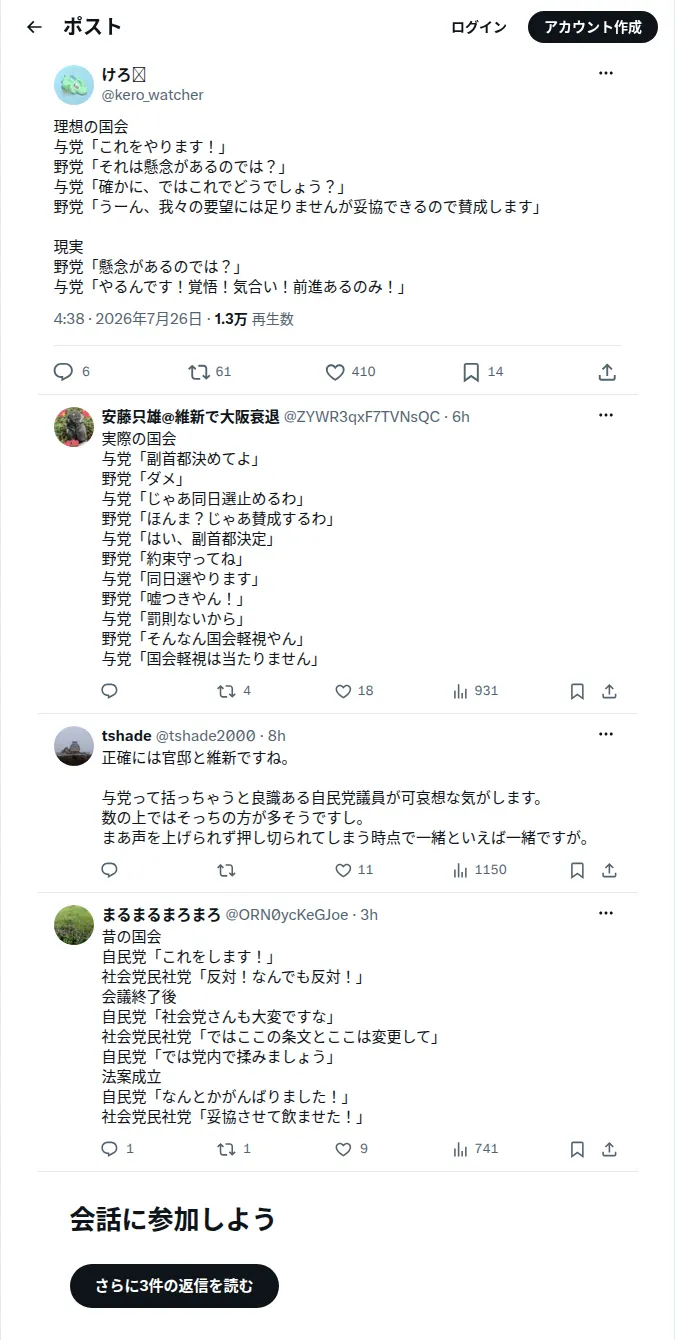Open tshade's profile avatar
Image resolution: width=675 pixels, height=1340 pixels.
(74, 746)
